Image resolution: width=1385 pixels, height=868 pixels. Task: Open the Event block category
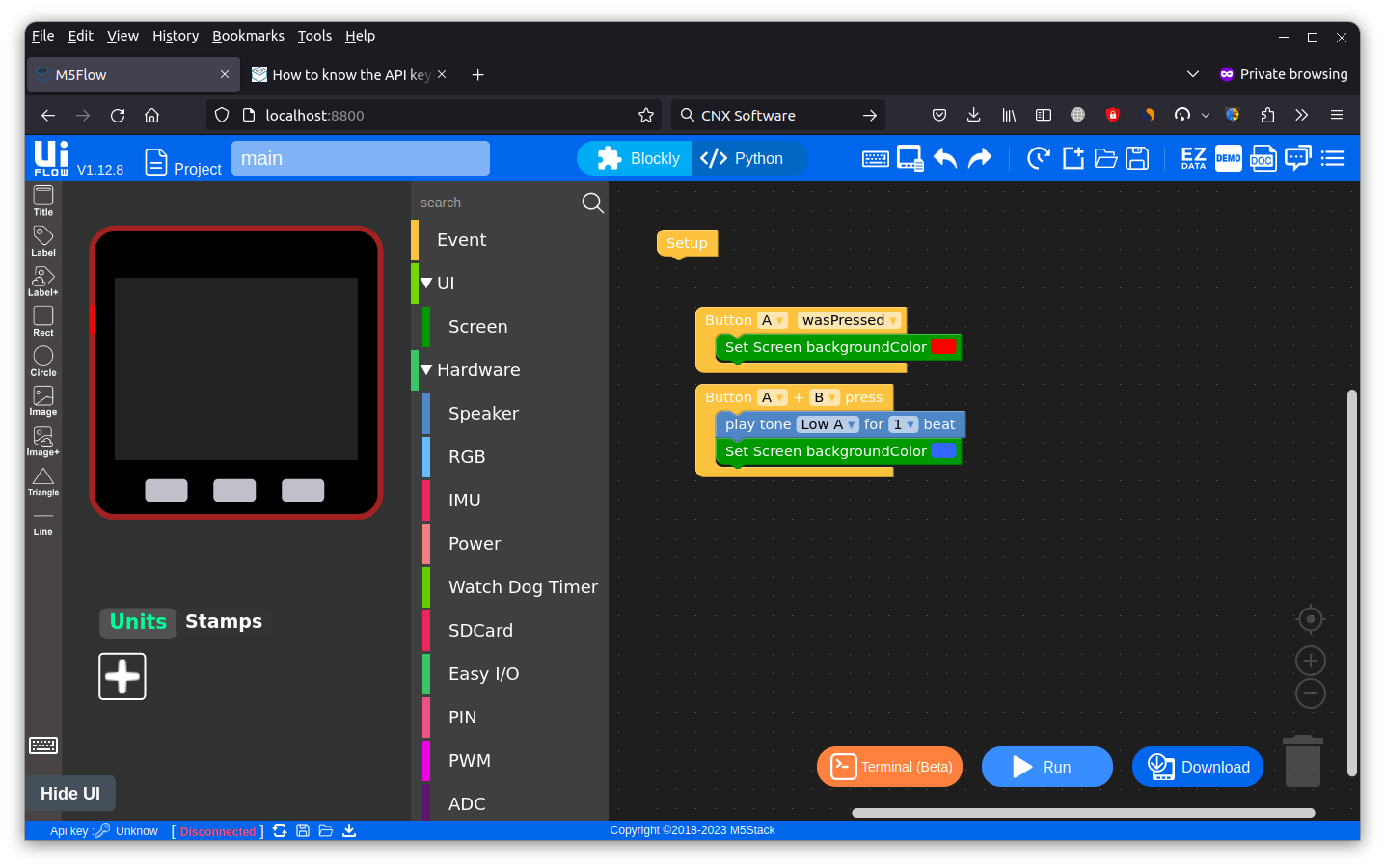[510, 240]
